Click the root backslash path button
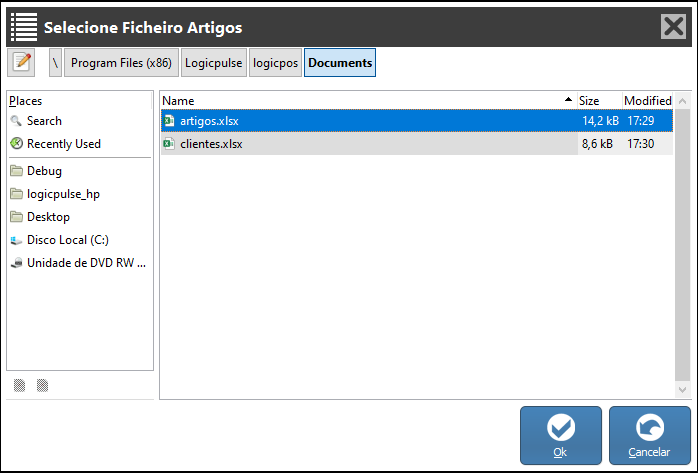The image size is (698, 473). tap(56, 63)
